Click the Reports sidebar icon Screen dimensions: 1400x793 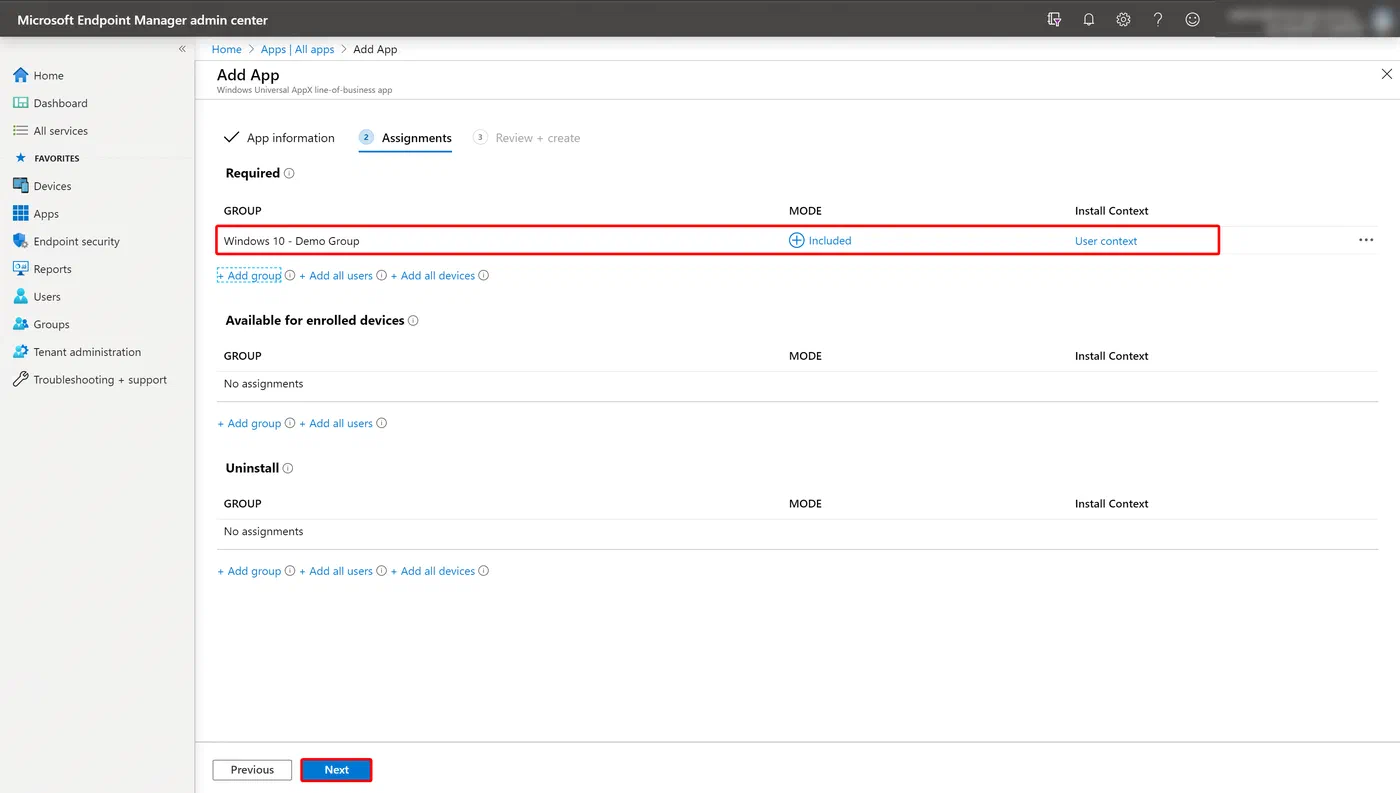[x=20, y=269]
